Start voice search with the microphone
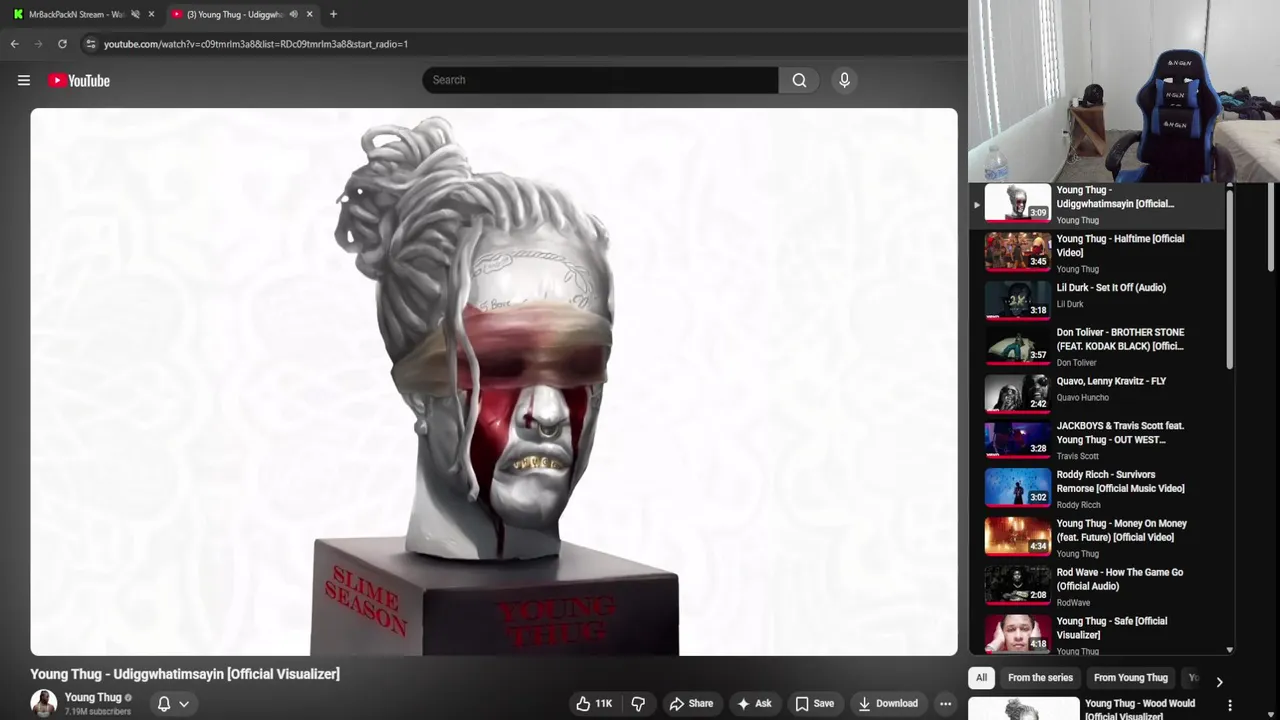 (x=844, y=80)
